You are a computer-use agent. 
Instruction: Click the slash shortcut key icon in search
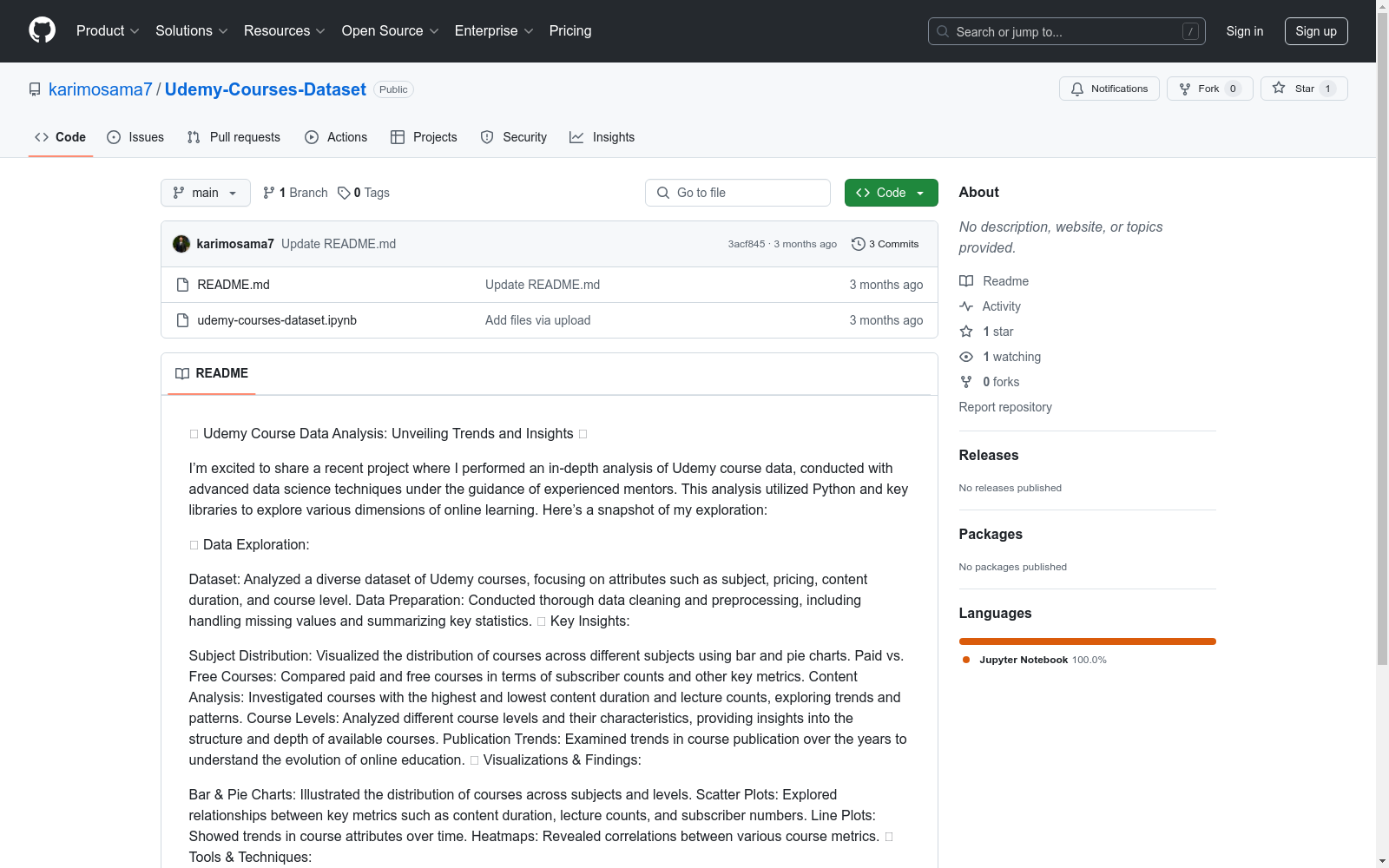click(x=1190, y=31)
